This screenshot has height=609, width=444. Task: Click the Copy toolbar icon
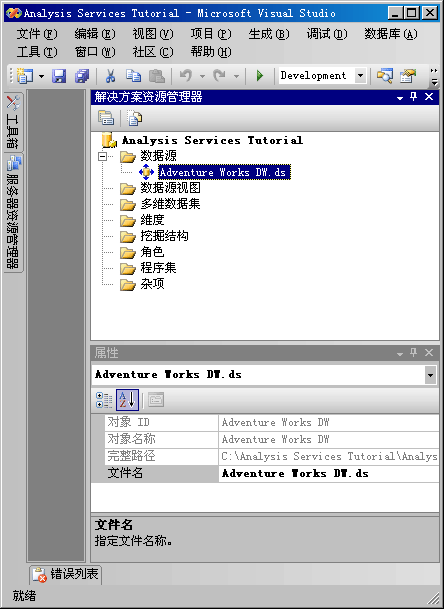pyautogui.click(x=133, y=76)
